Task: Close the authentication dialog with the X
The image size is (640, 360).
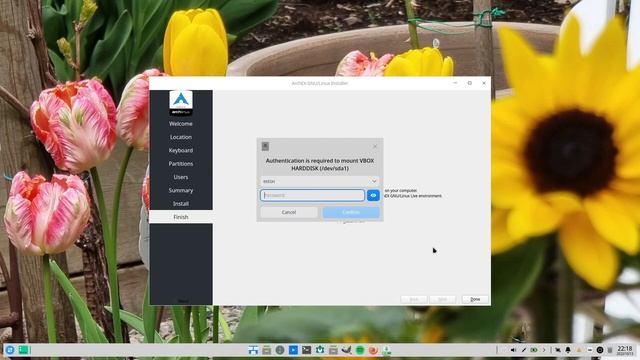Action: pyautogui.click(x=375, y=146)
